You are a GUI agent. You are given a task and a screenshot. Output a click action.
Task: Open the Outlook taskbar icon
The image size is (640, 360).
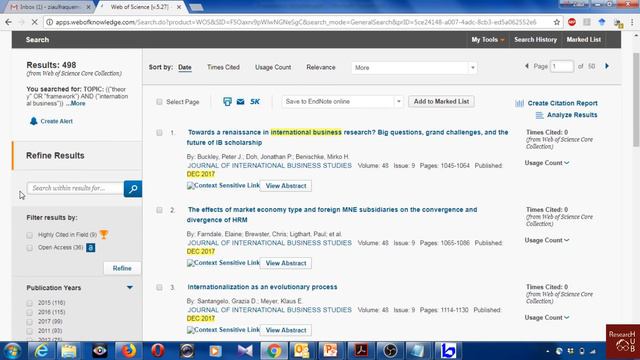[x=302, y=351]
